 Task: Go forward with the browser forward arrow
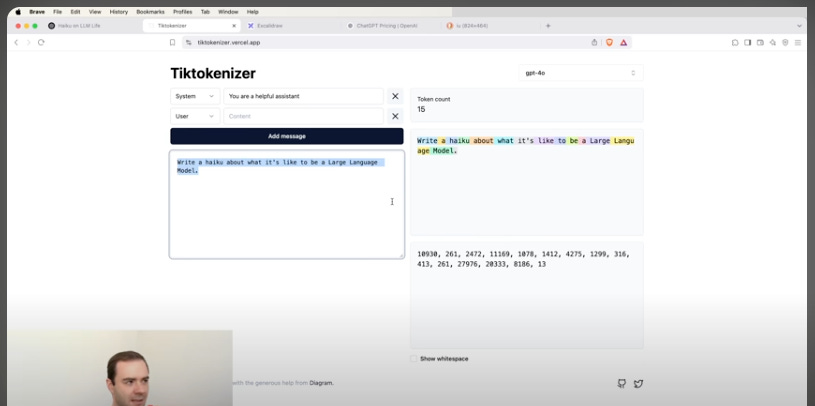click(x=29, y=43)
